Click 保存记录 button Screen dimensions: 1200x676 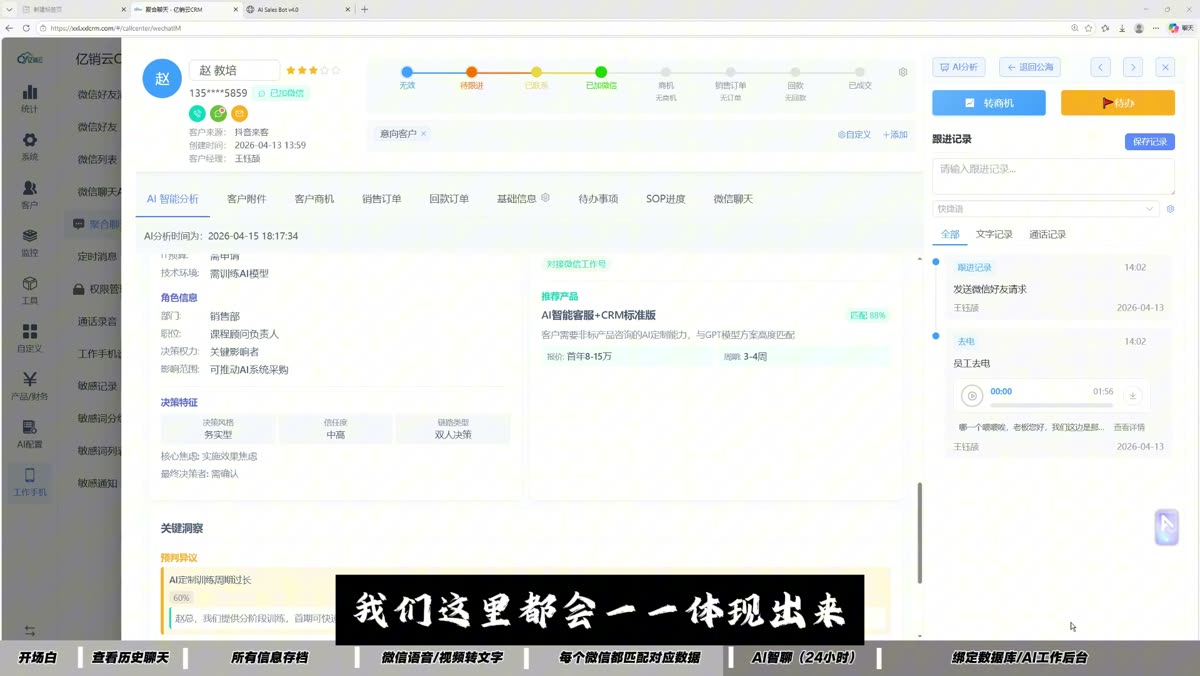[x=1150, y=142]
